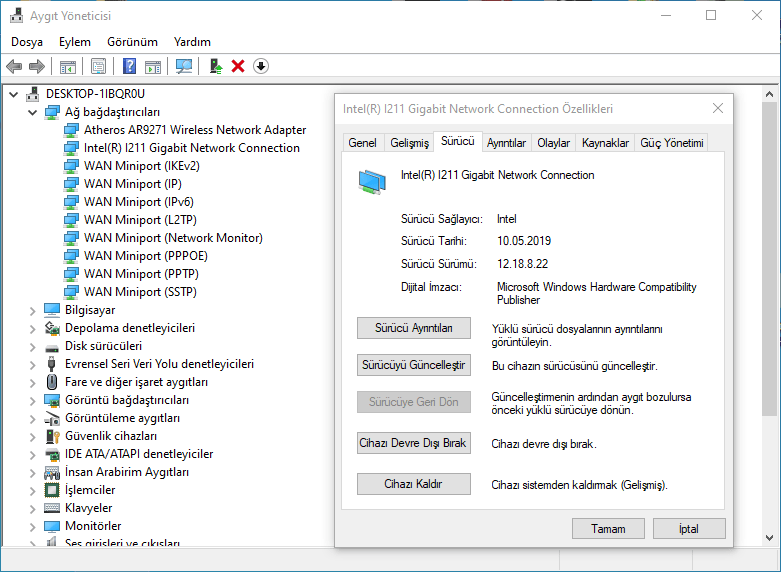Switch to the Ayrıntılar tab
The height and width of the screenshot is (572, 781).
pos(506,143)
